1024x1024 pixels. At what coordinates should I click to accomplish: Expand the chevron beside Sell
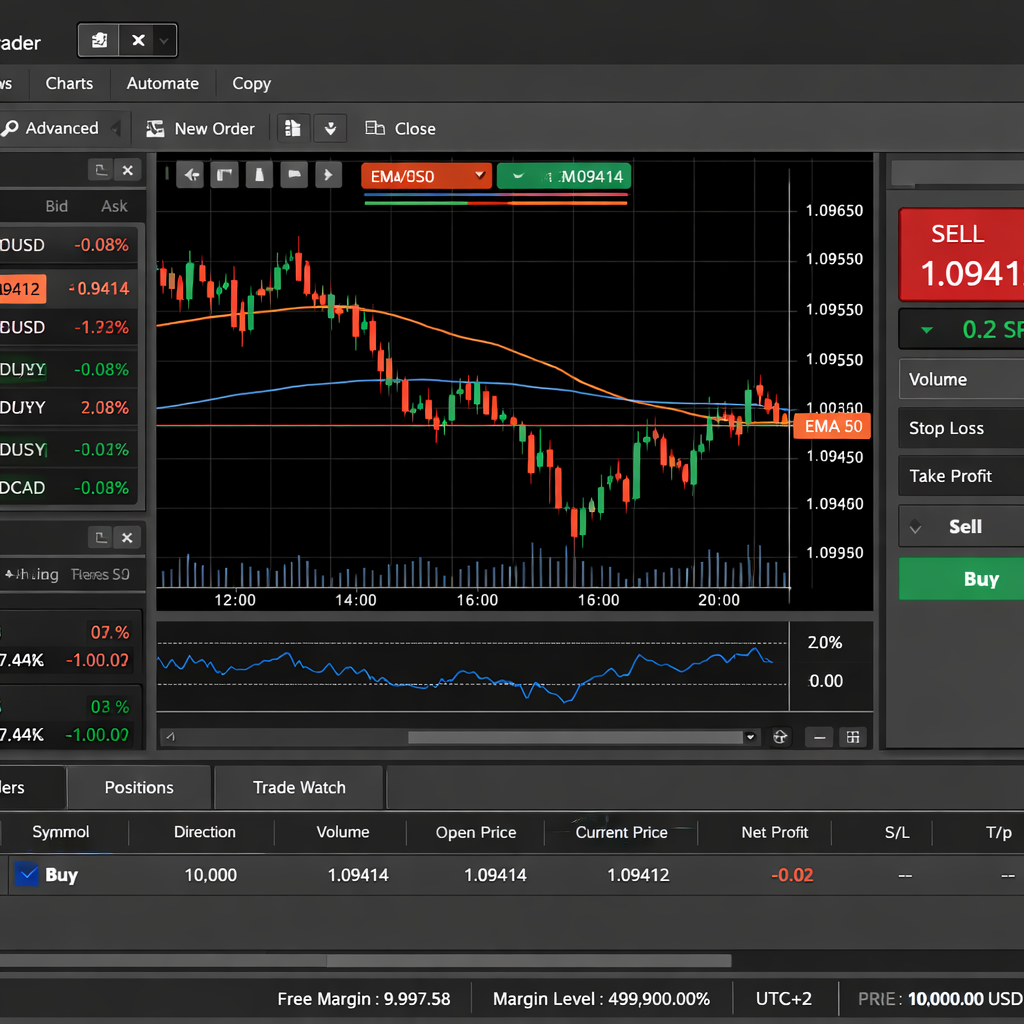[916, 527]
